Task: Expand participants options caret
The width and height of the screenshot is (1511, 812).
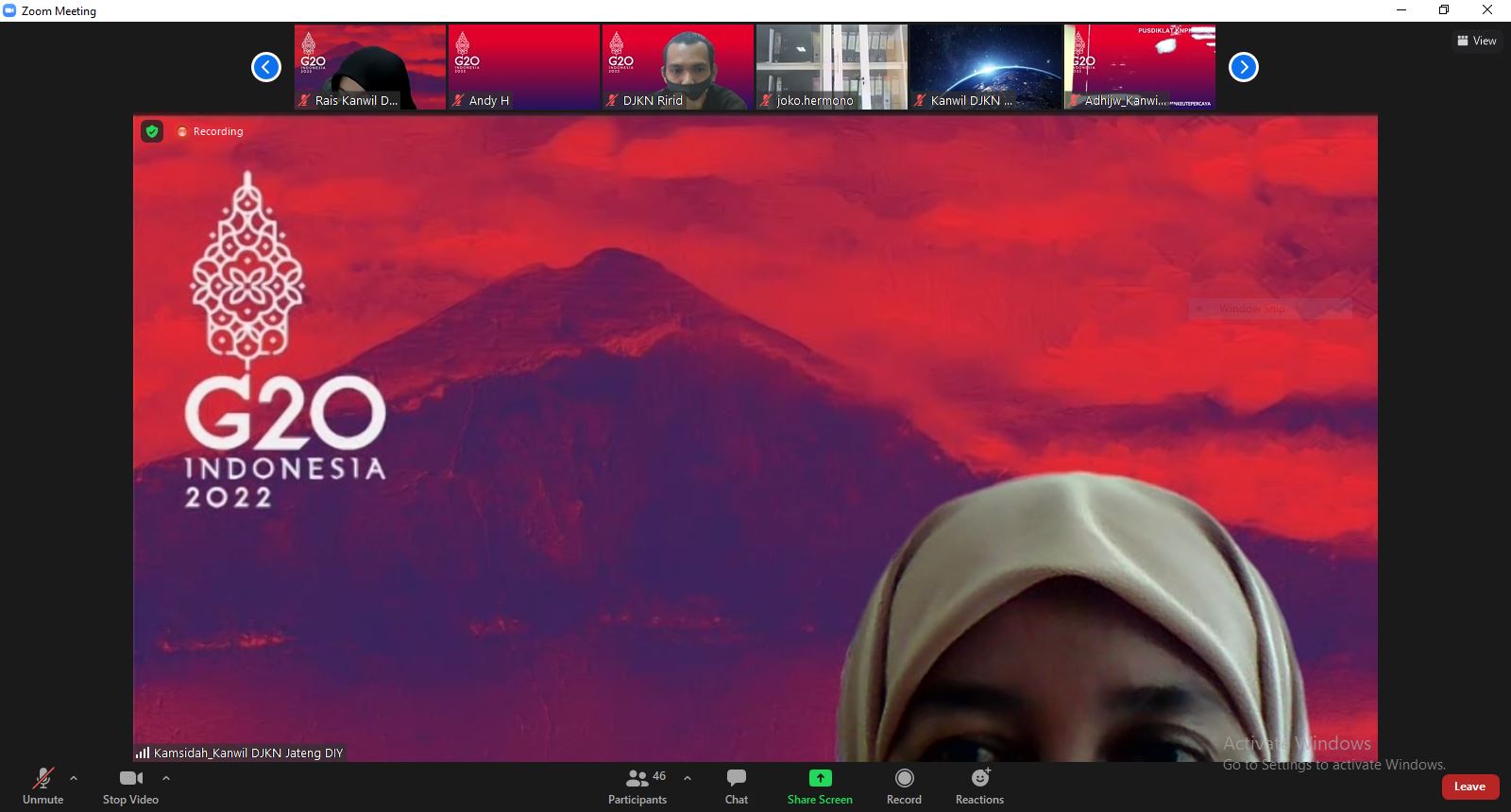Action: 688,778
